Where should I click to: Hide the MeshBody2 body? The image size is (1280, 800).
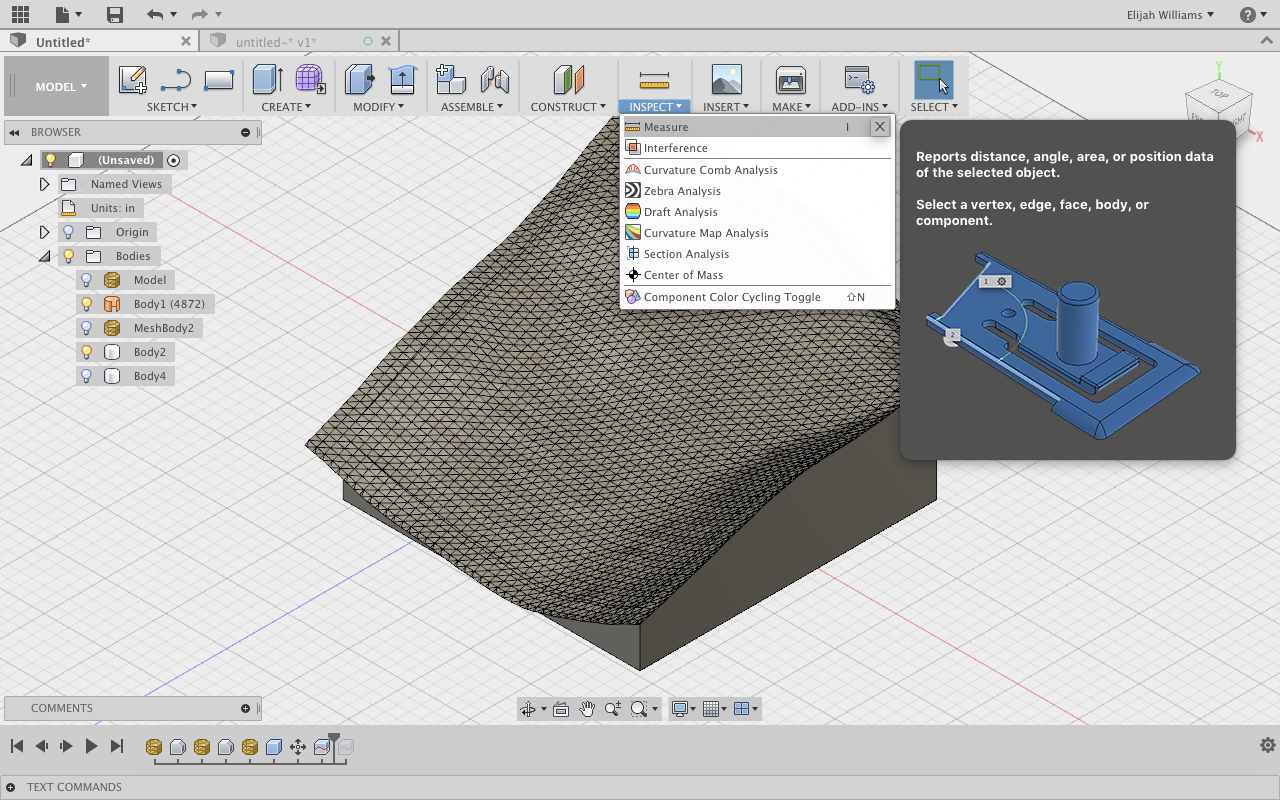point(86,327)
